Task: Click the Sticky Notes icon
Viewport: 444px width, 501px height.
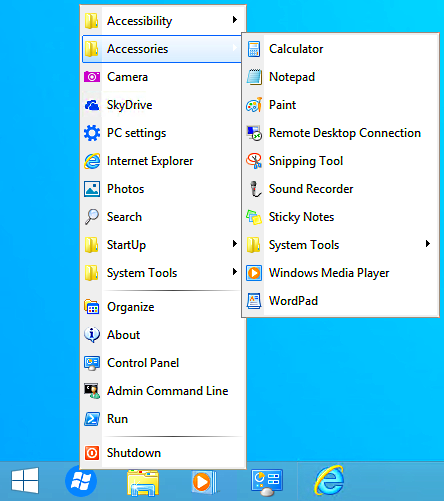Action: click(254, 217)
